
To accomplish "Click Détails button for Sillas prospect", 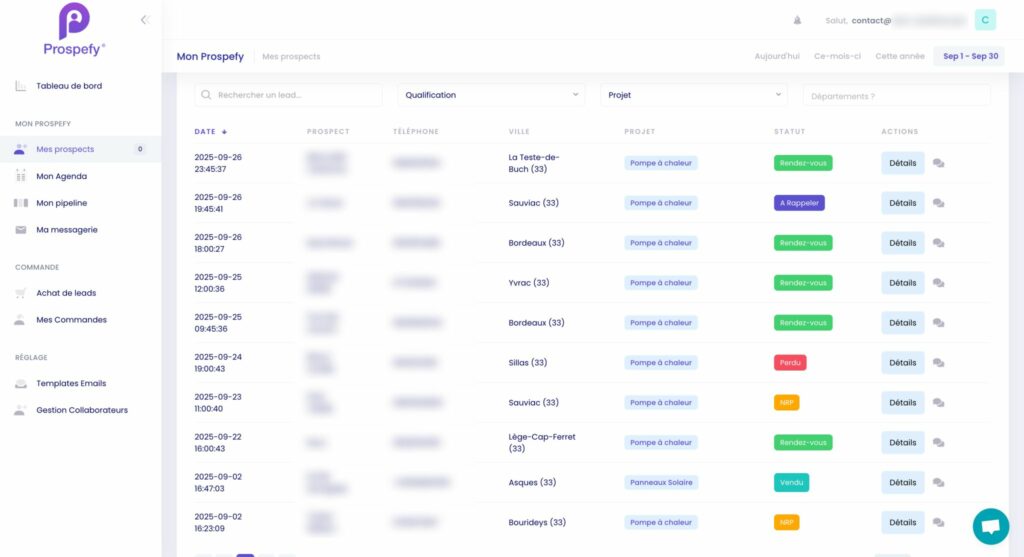I will (x=902, y=363).
